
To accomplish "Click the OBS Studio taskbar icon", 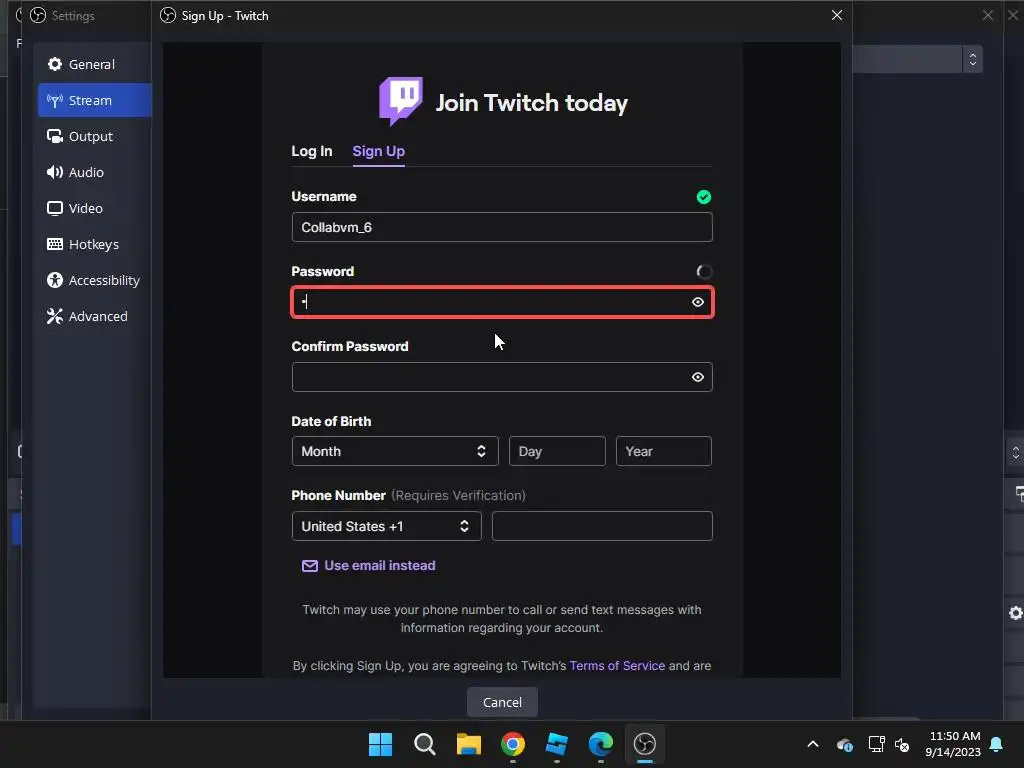I will click(x=645, y=744).
